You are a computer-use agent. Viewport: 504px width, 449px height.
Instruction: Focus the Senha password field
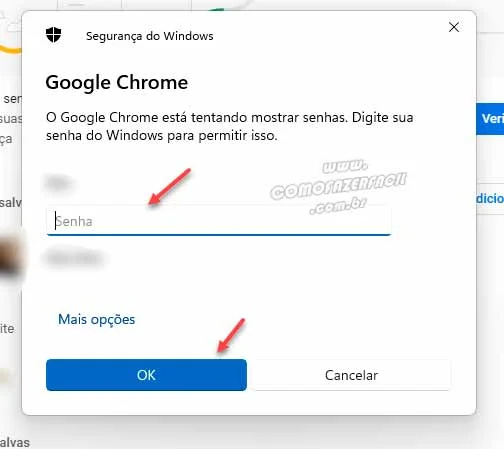coord(219,221)
